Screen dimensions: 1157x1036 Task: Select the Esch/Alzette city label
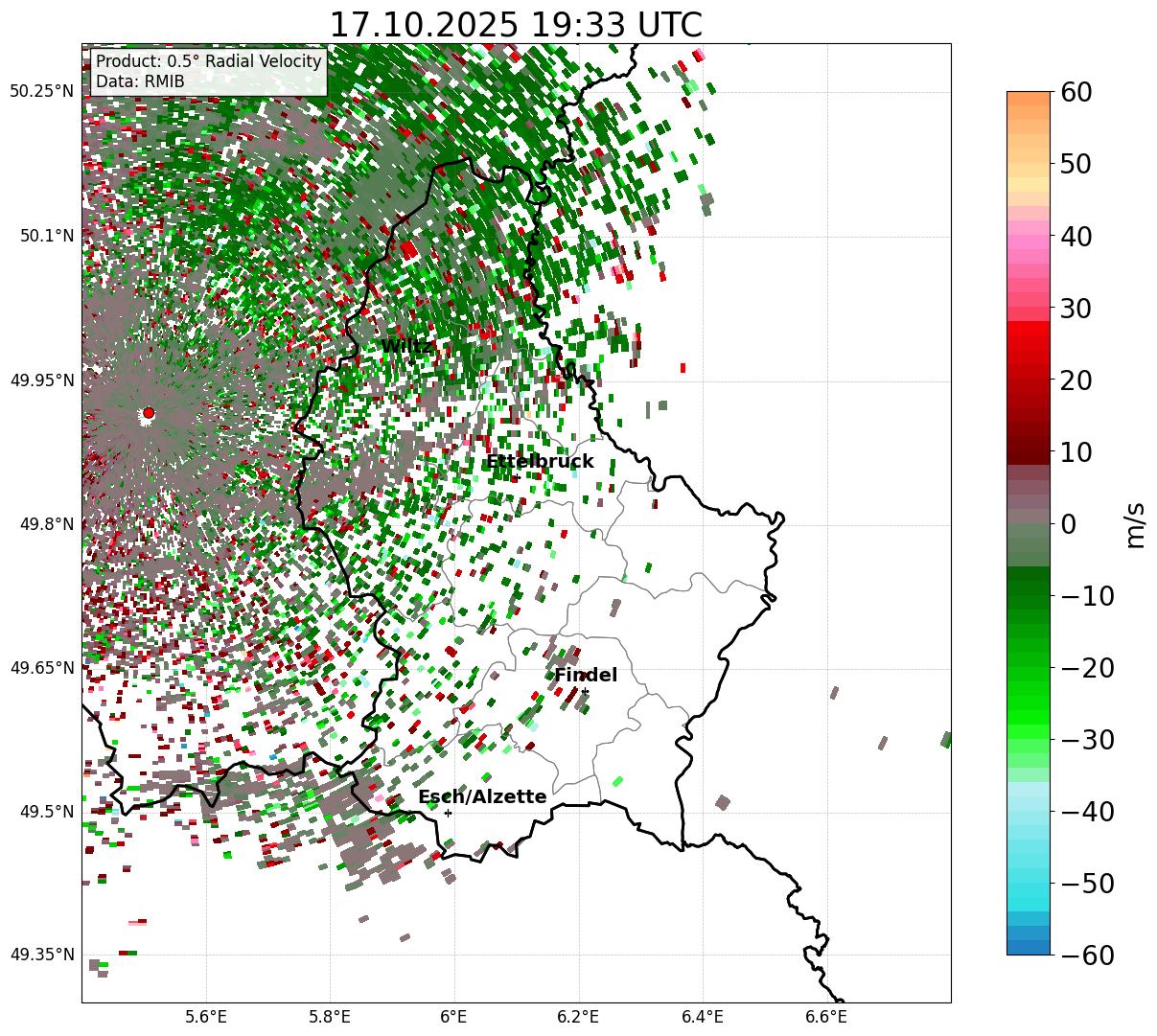pyautogui.click(x=482, y=796)
